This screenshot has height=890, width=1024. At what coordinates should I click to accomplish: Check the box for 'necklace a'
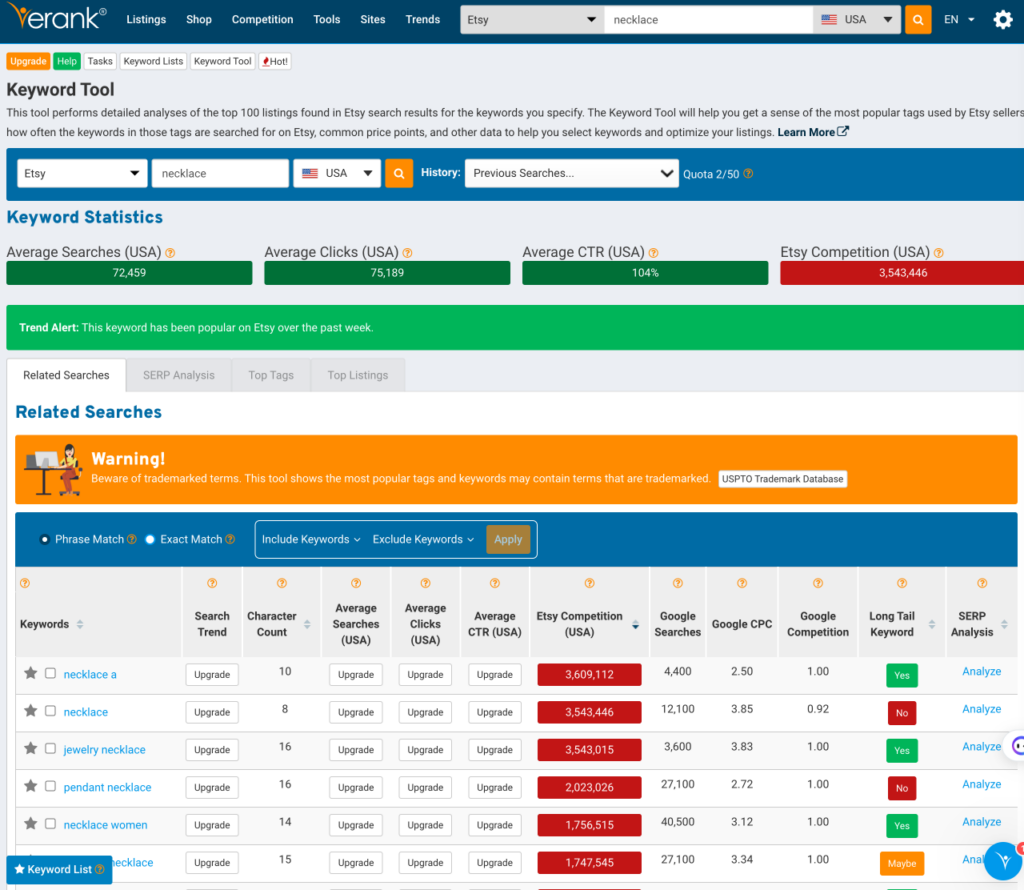tap(50, 673)
